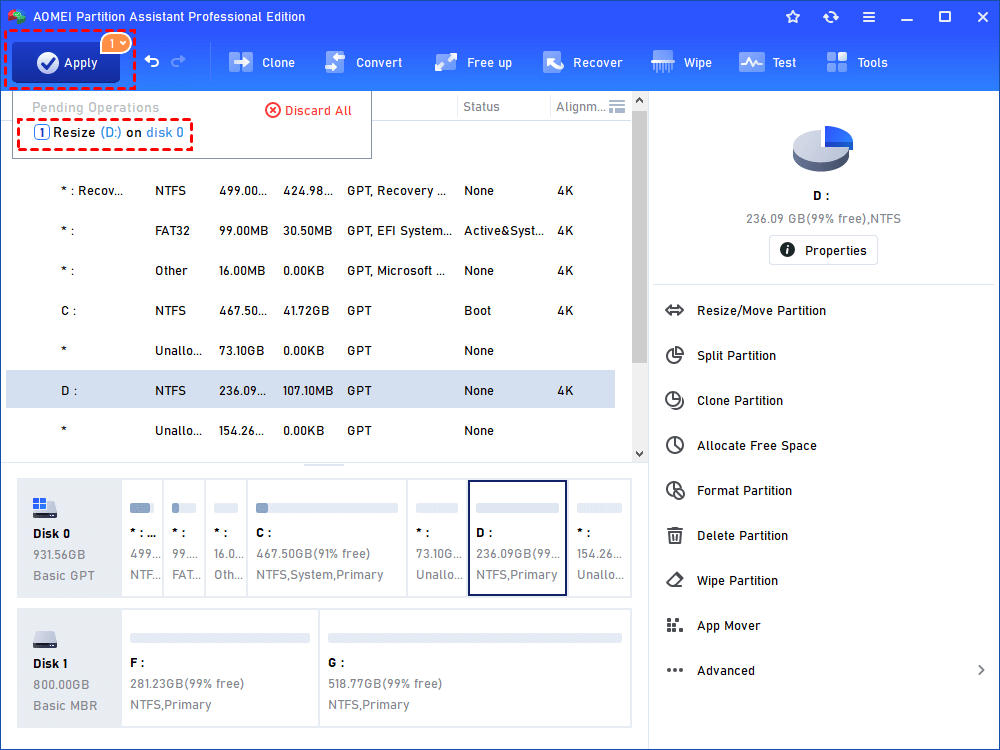
Task: Click the Wipe Partition eraser icon
Action: pyautogui.click(x=674, y=580)
